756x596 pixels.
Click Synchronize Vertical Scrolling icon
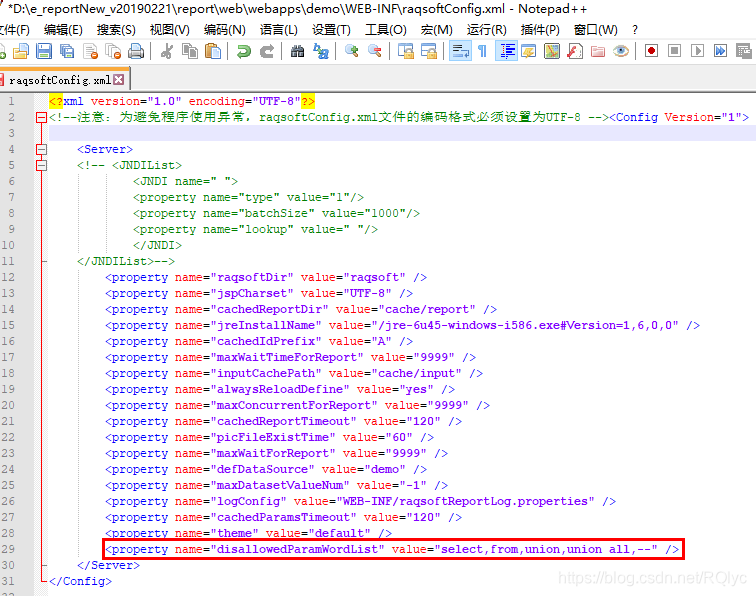click(x=405, y=51)
